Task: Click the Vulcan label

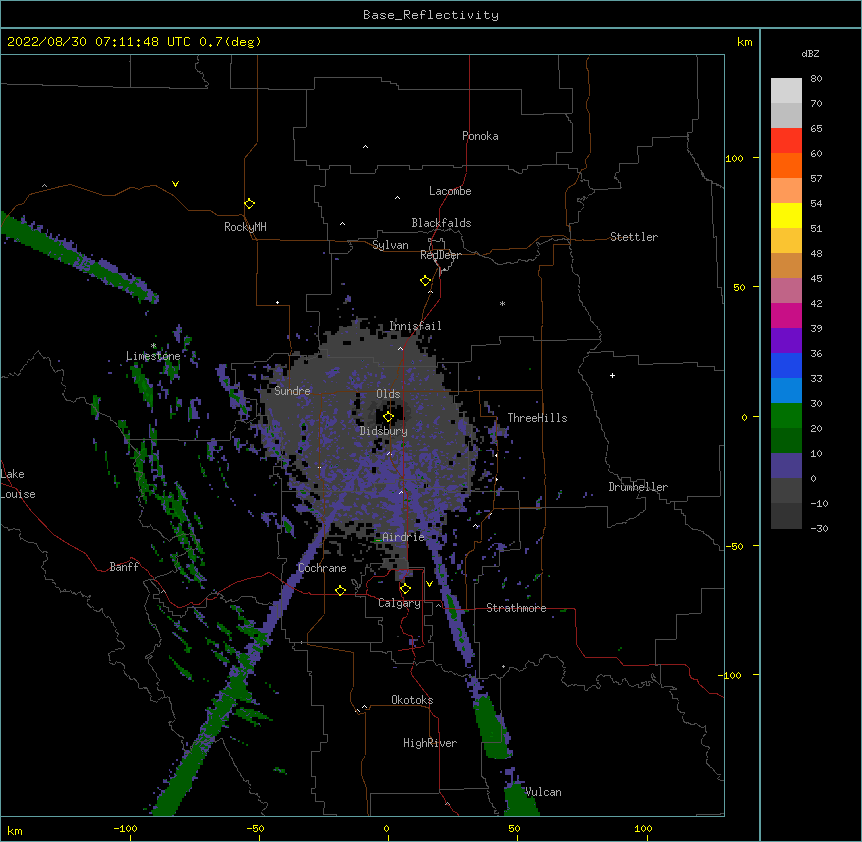Action: coord(543,792)
